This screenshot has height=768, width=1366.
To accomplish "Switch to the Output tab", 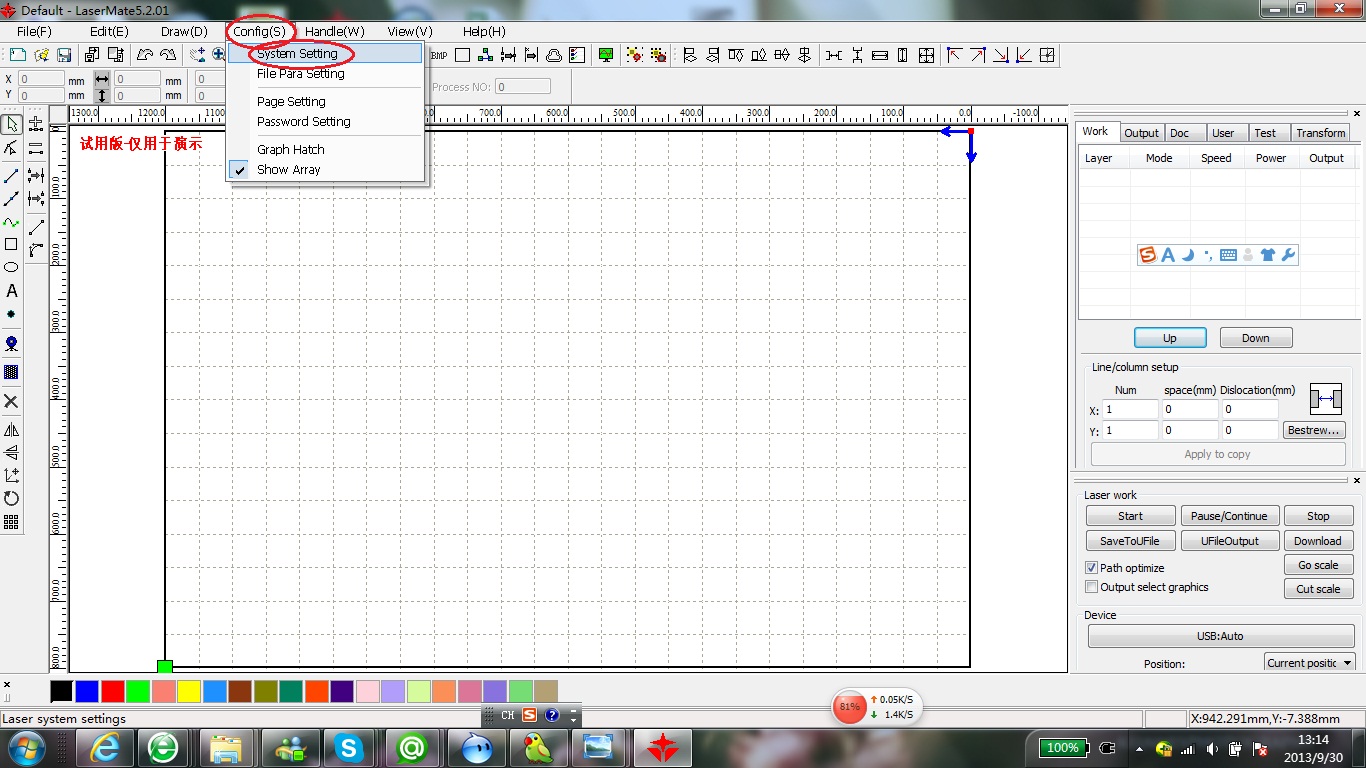I will click(1141, 133).
